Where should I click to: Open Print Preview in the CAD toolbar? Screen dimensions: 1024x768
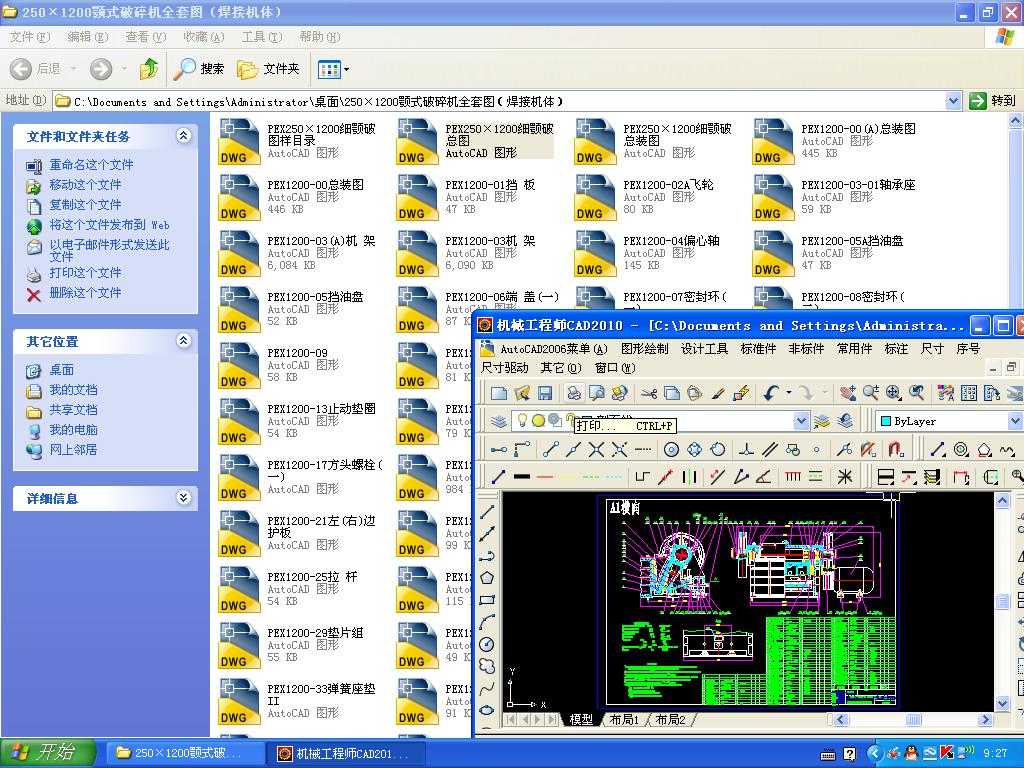pyautogui.click(x=597, y=392)
